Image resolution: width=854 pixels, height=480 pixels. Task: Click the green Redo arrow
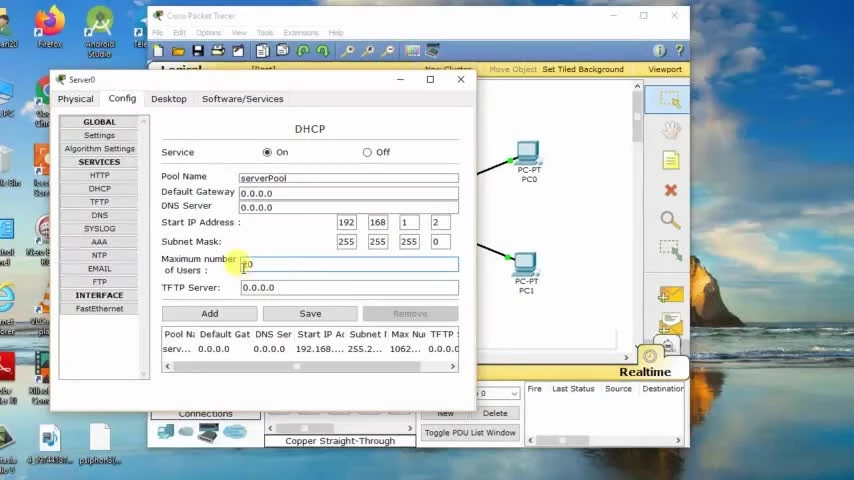pyautogui.click(x=323, y=51)
